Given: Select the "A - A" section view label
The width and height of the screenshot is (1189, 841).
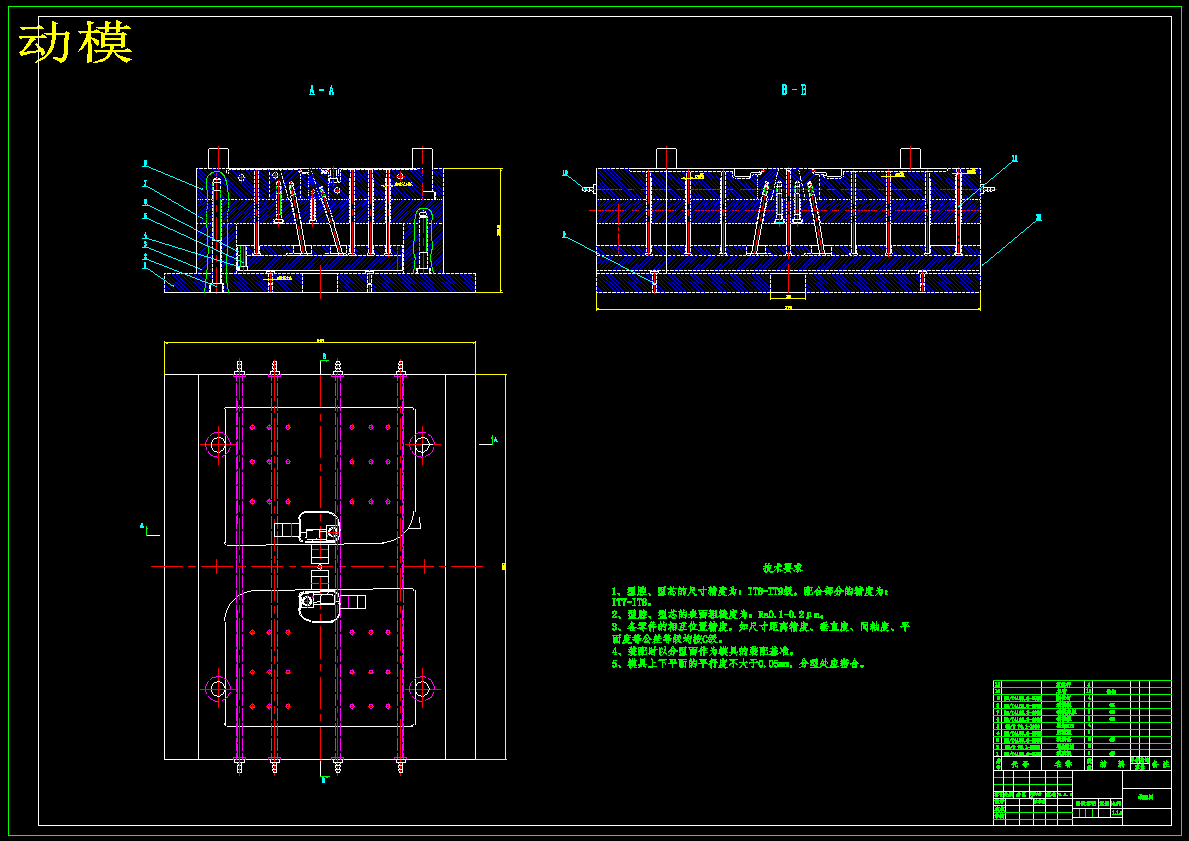Looking at the screenshot, I should tap(322, 90).
